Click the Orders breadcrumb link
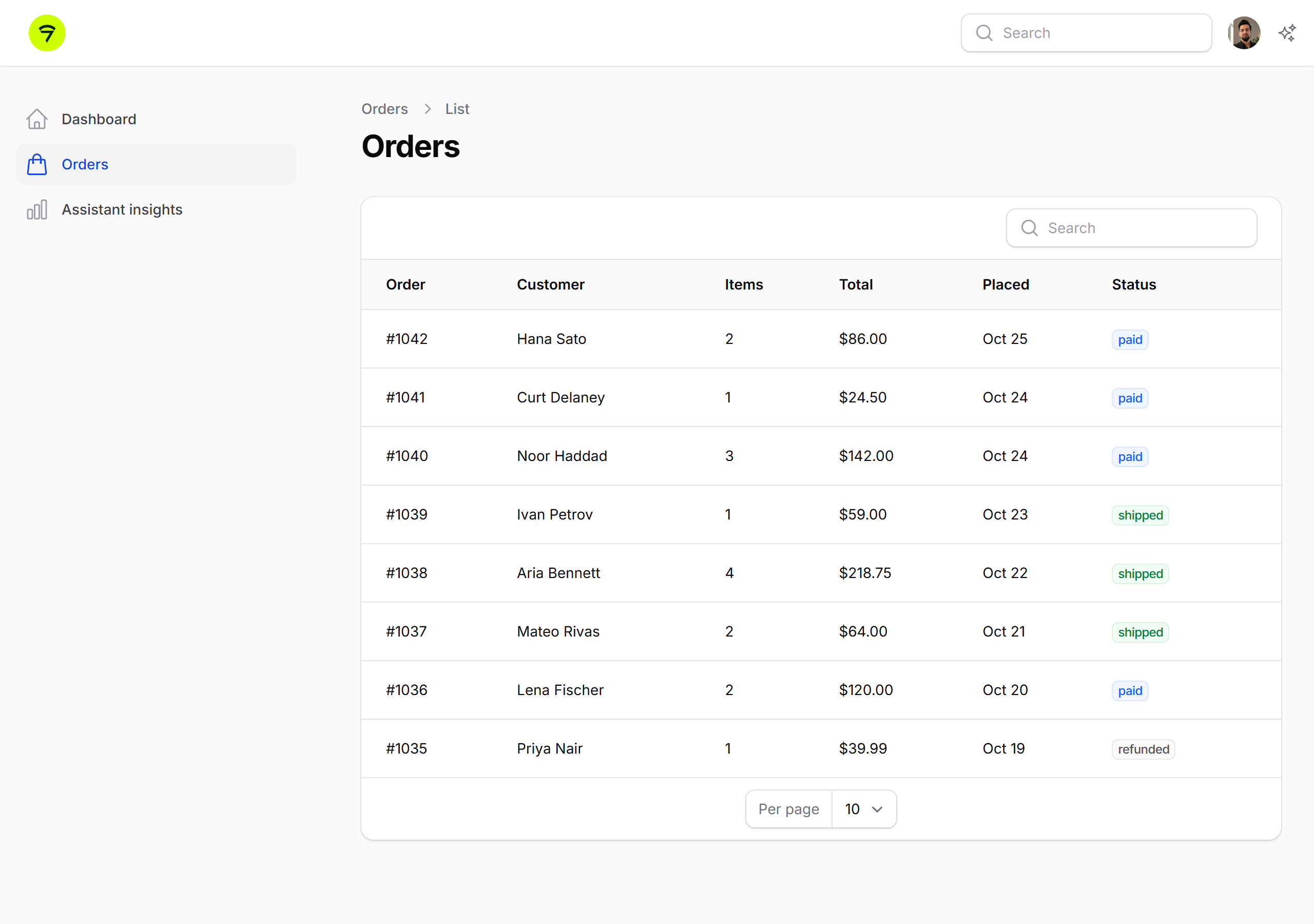 click(x=384, y=109)
